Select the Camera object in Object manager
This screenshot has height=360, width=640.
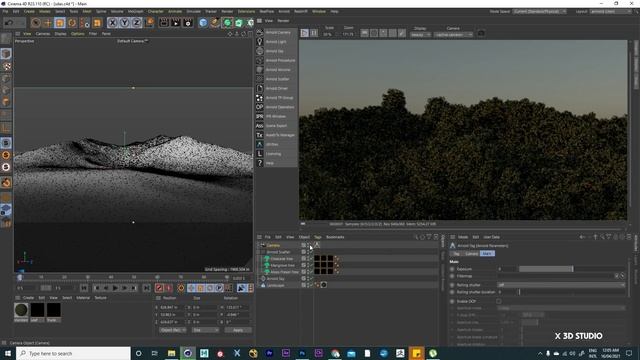coord(273,245)
